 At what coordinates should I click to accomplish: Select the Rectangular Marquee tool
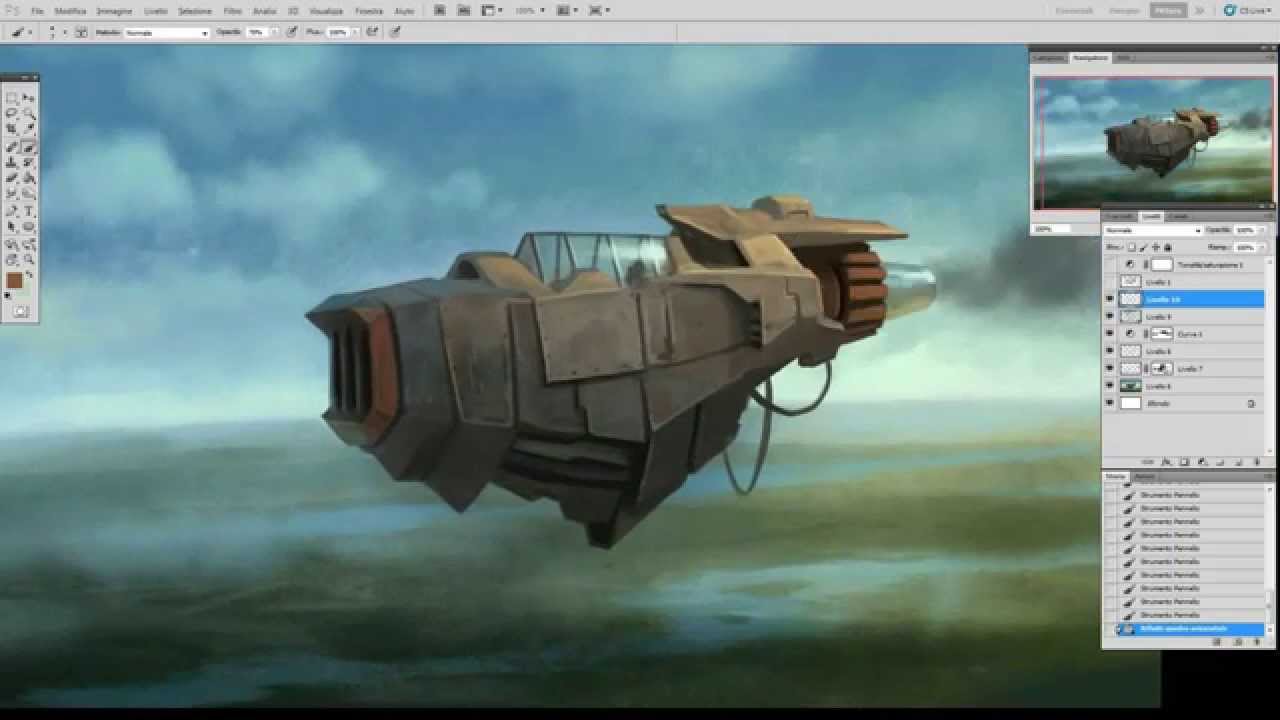(12, 97)
